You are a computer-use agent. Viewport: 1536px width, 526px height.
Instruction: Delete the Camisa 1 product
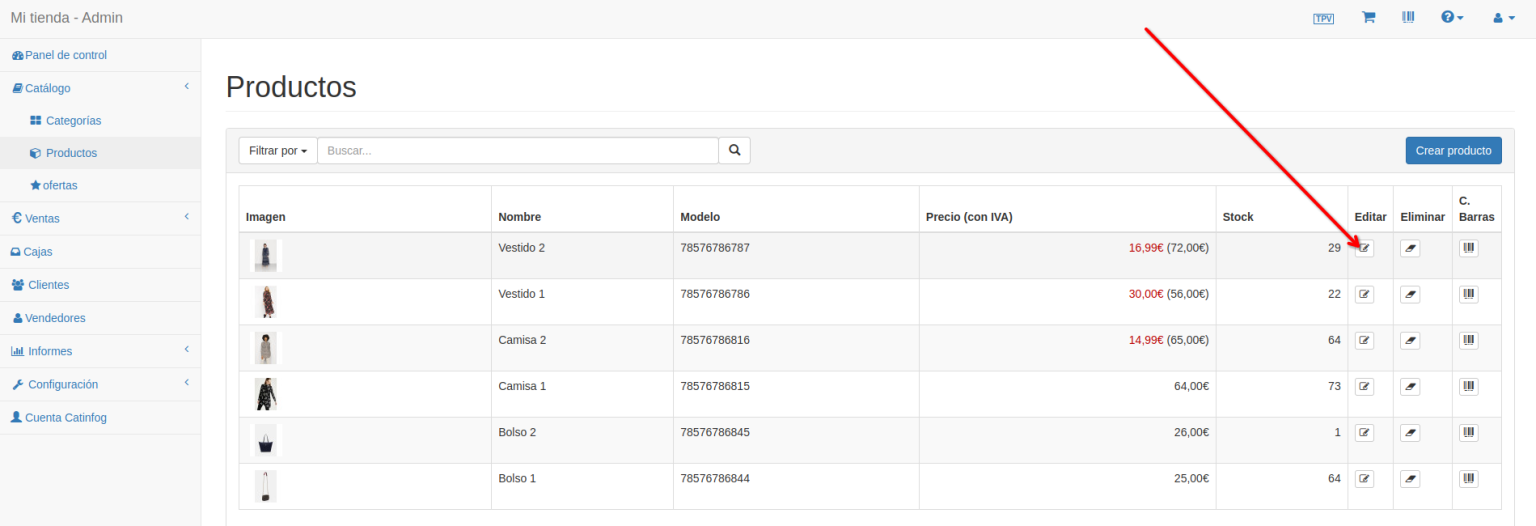pyautogui.click(x=1409, y=386)
